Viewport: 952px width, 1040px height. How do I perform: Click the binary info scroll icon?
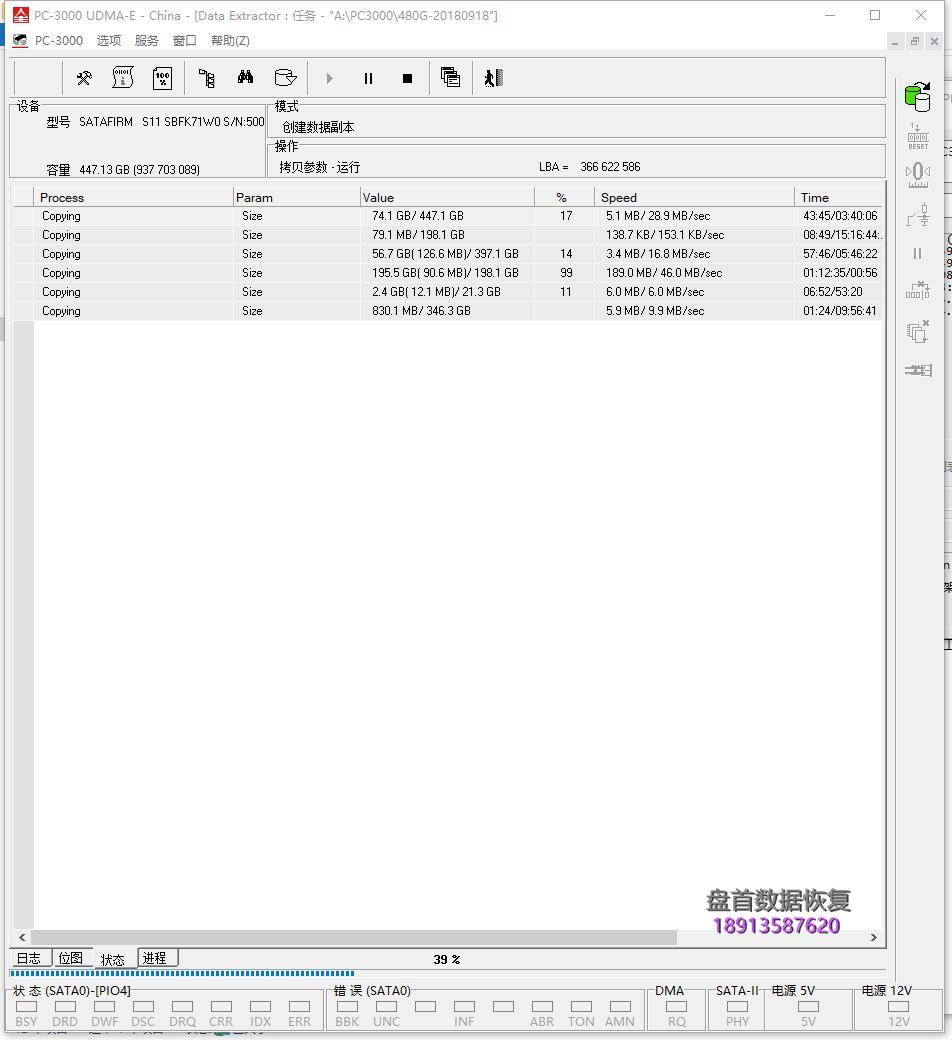coord(123,78)
